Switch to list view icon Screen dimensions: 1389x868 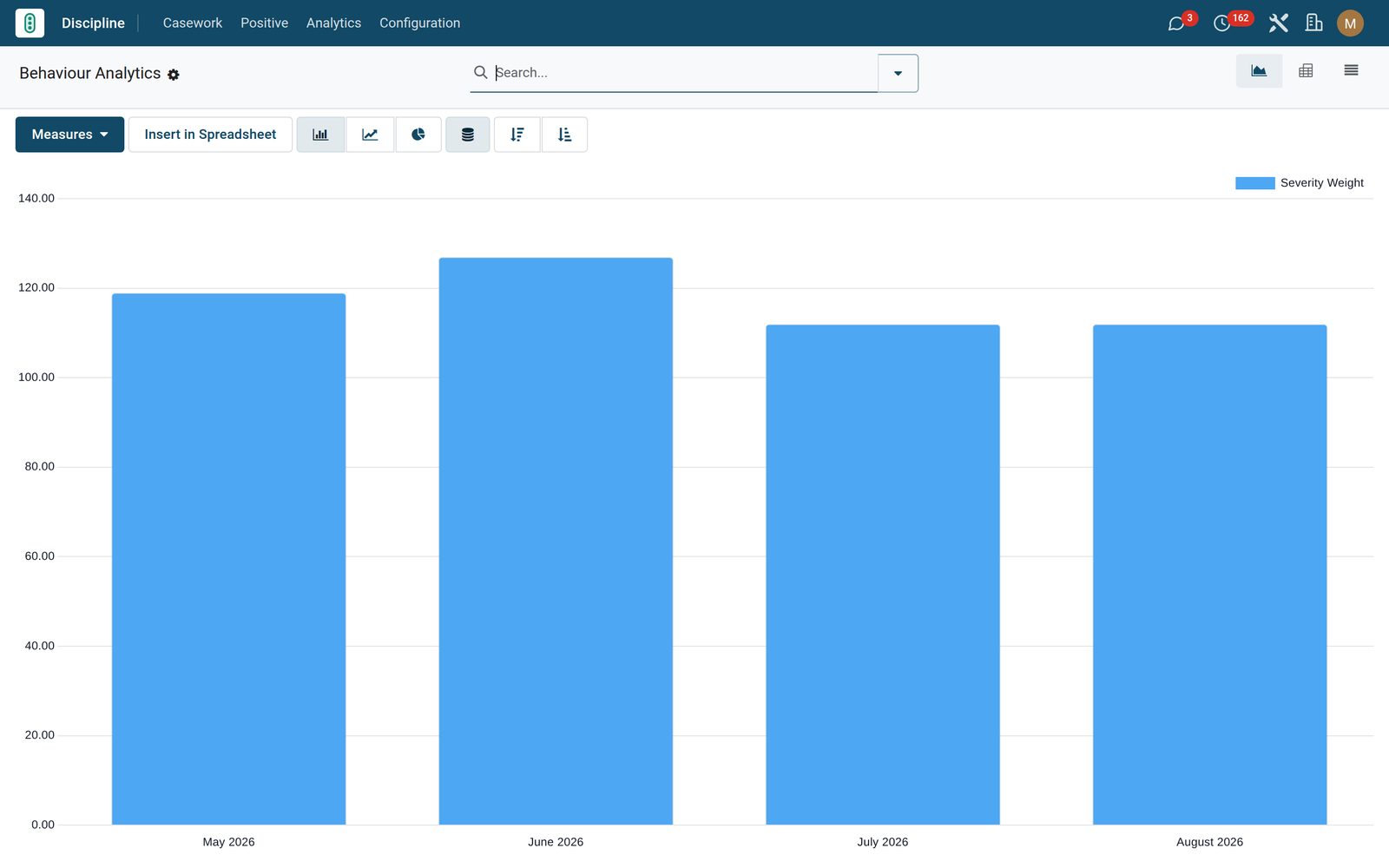click(x=1351, y=71)
